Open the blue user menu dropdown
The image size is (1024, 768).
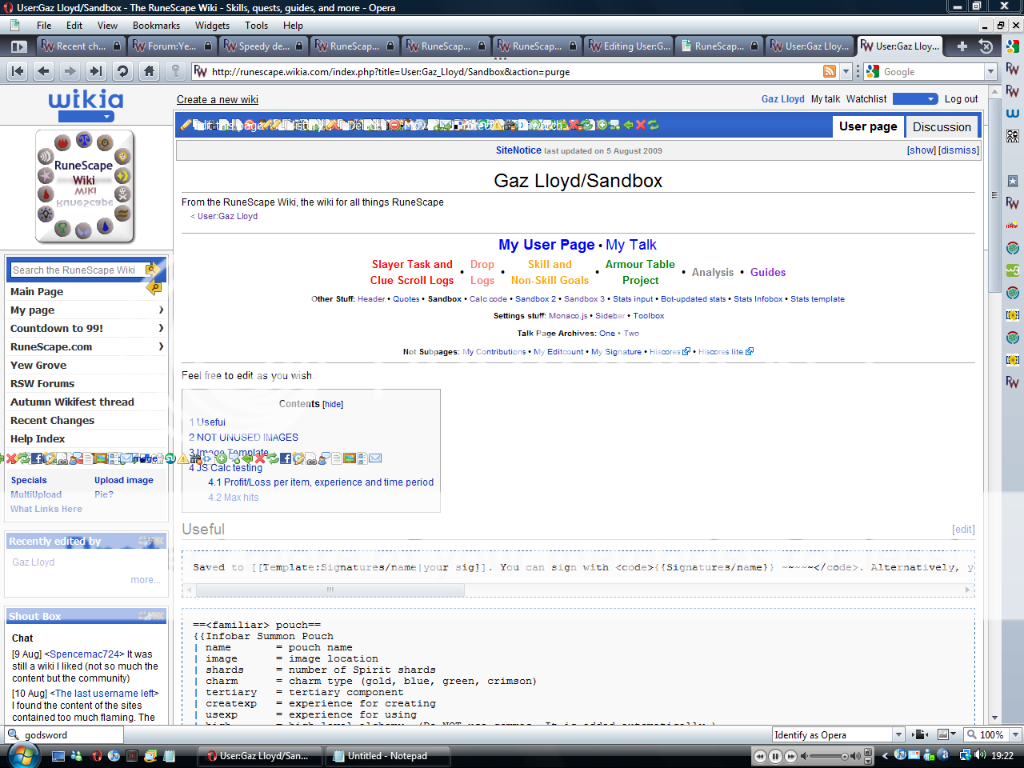914,99
